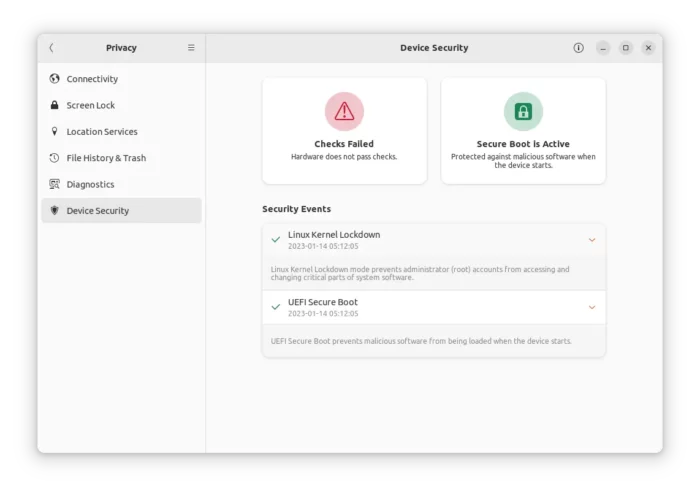Viewport: 700px width, 494px height.
Task: Close the Device Security window
Action: pos(649,48)
